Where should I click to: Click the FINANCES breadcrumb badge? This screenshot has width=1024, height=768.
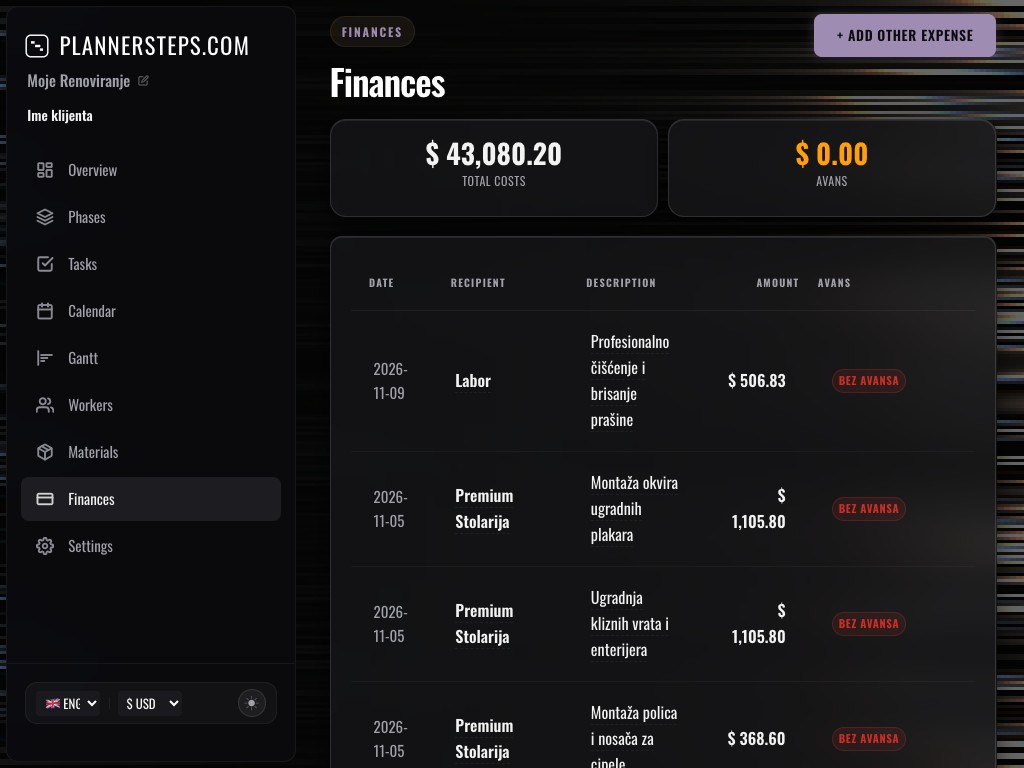pyautogui.click(x=372, y=31)
